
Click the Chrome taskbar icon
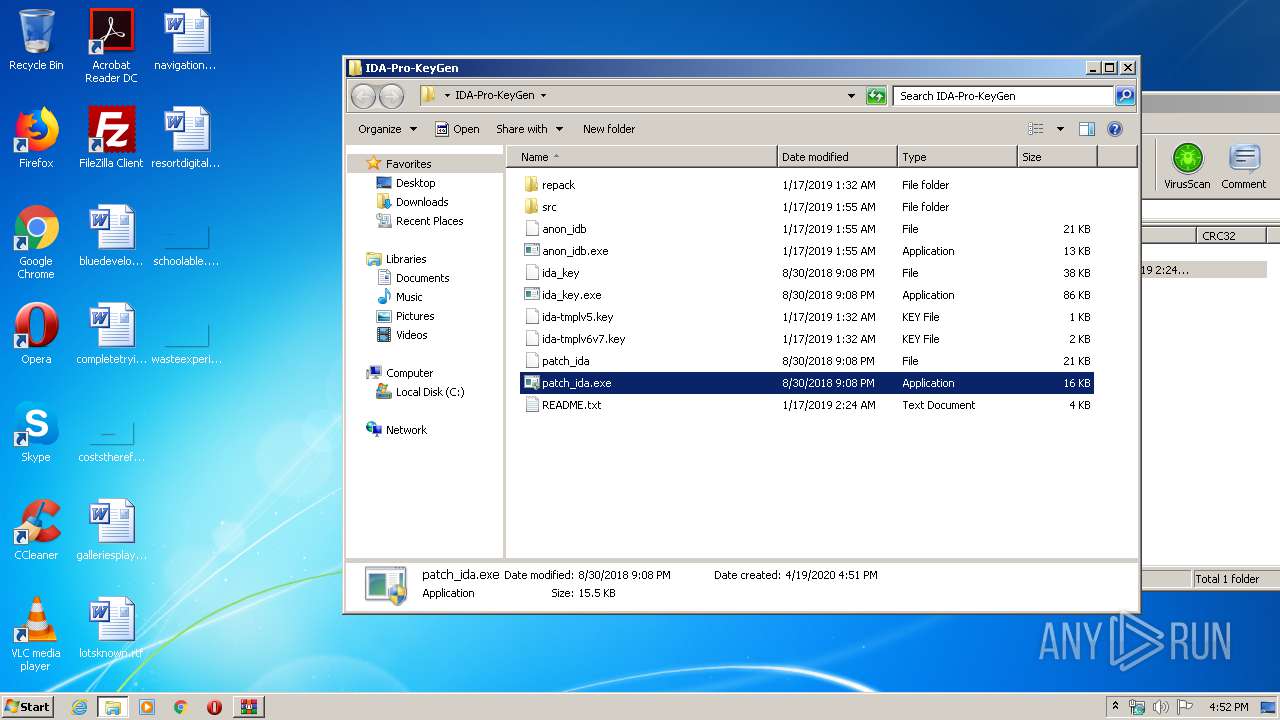tap(180, 707)
